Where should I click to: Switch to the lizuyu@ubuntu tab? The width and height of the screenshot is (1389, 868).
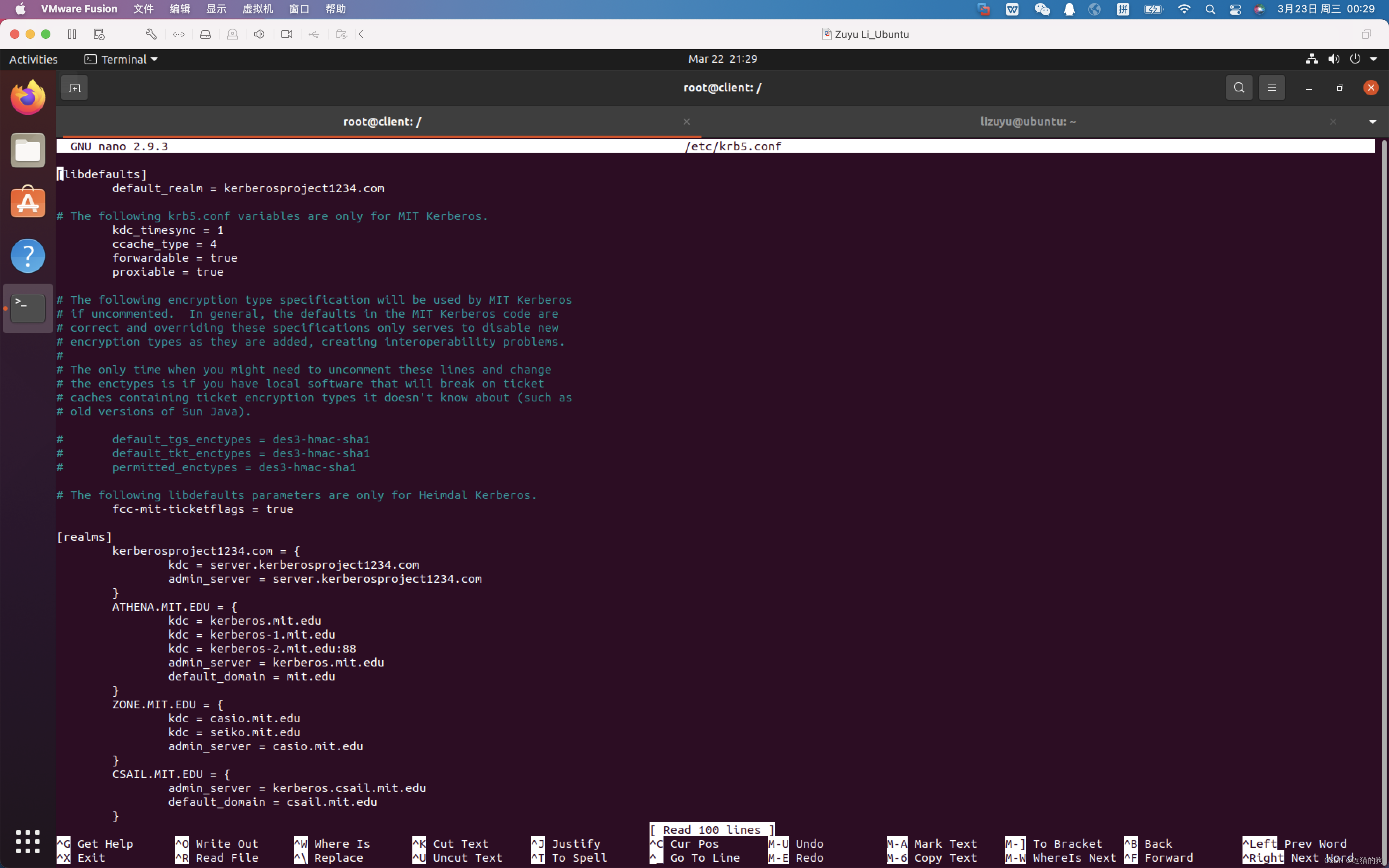[x=1027, y=122]
